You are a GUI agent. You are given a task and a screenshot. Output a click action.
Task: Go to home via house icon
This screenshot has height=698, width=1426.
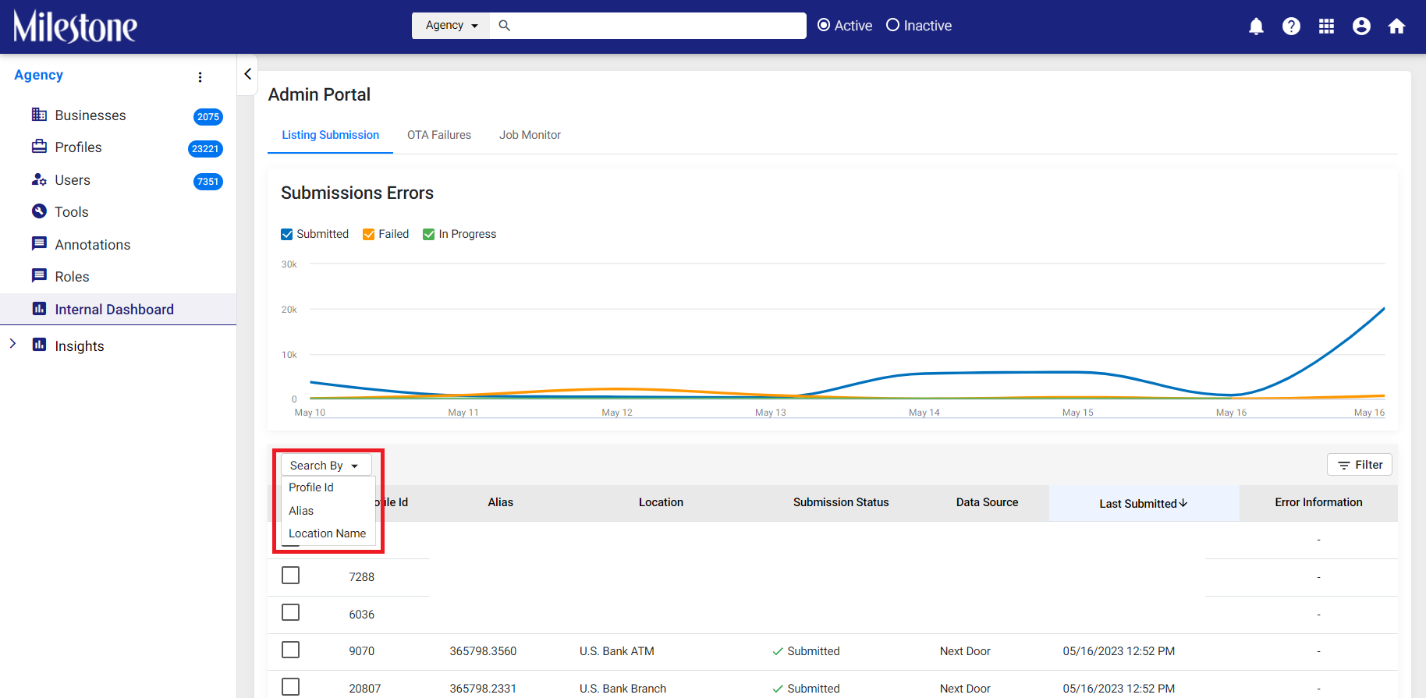click(x=1397, y=27)
